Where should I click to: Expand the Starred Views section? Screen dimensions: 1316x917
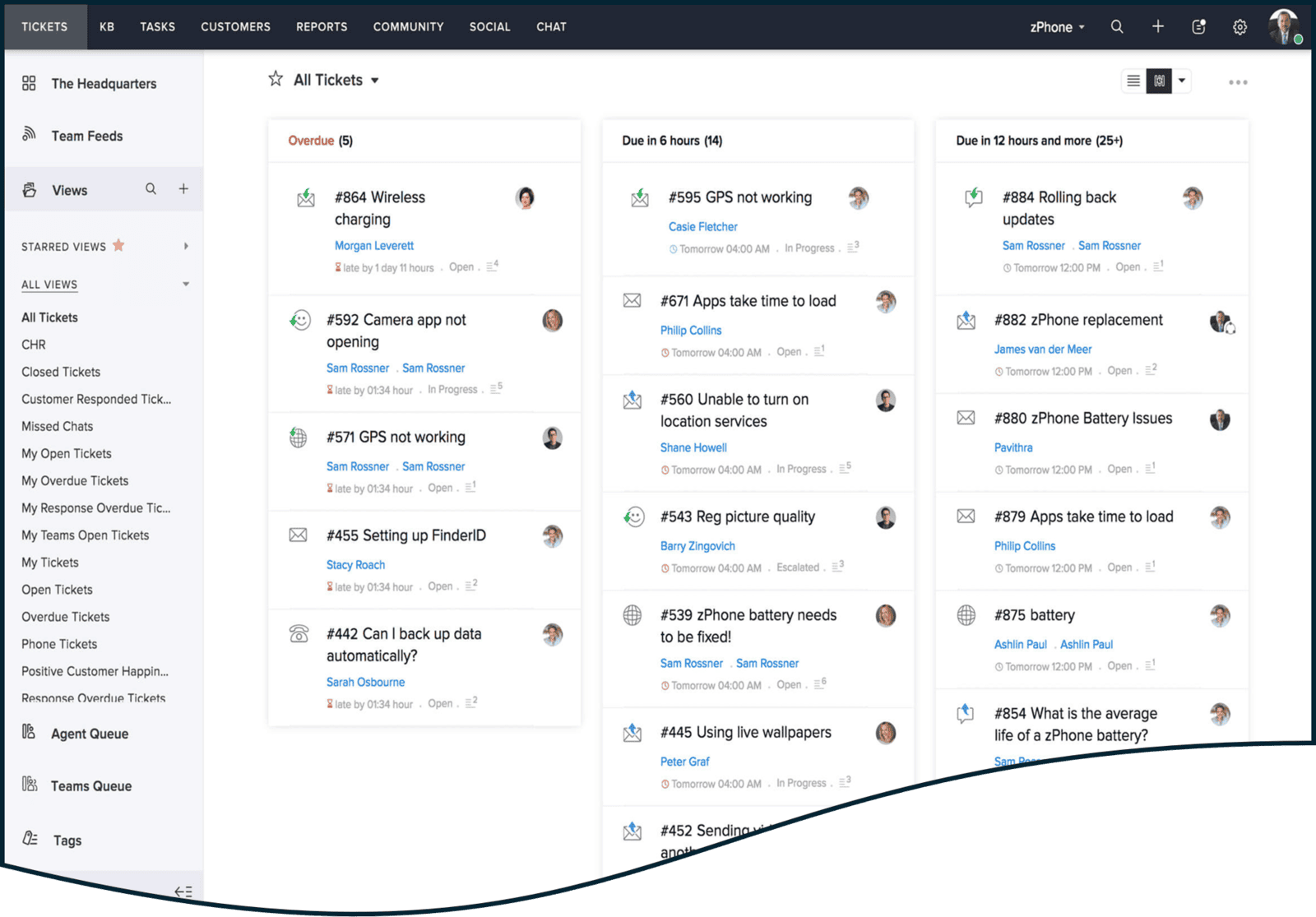pos(186,246)
